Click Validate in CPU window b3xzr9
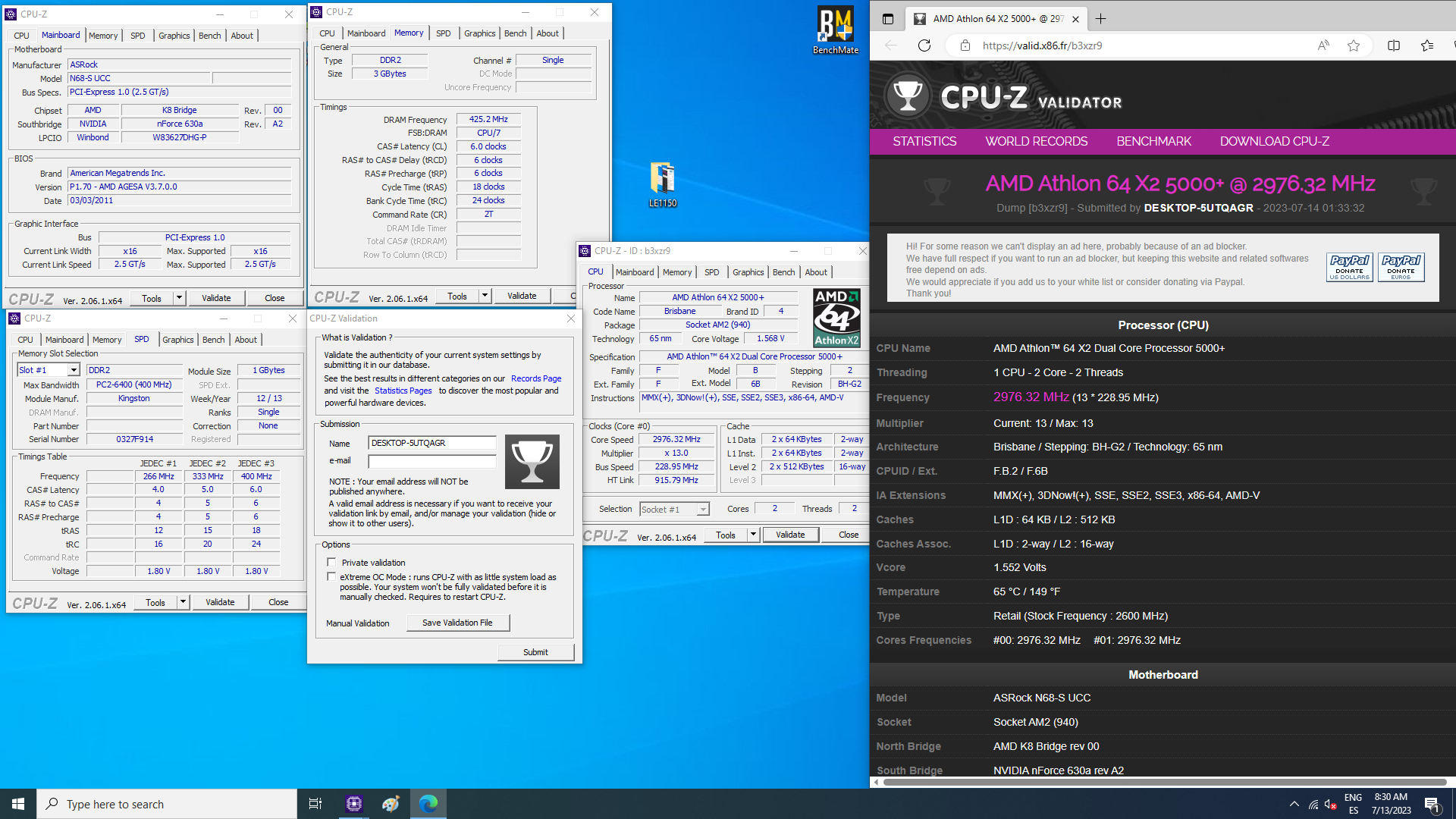 click(790, 535)
